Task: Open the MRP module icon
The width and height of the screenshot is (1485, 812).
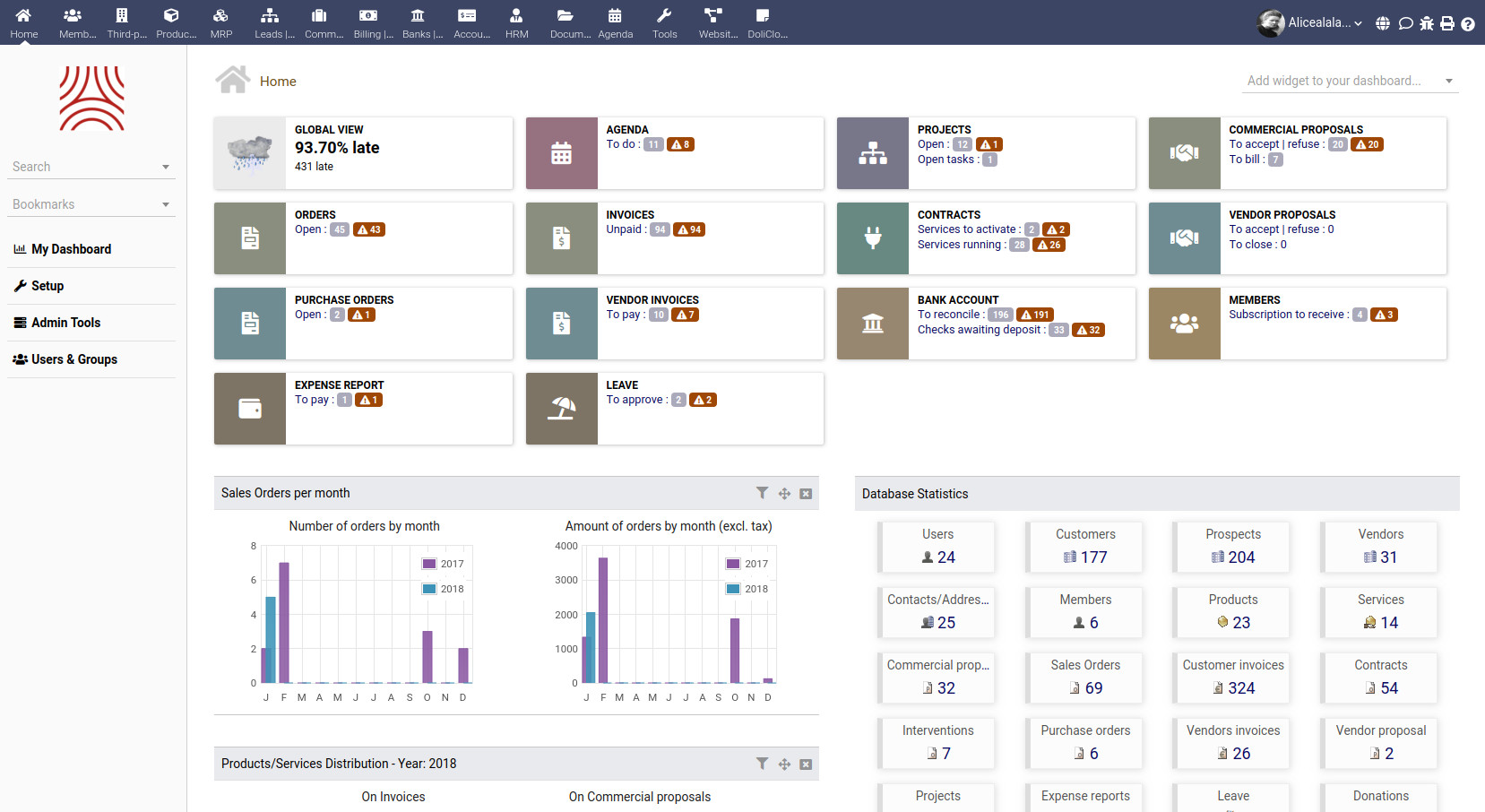Action: [220, 22]
